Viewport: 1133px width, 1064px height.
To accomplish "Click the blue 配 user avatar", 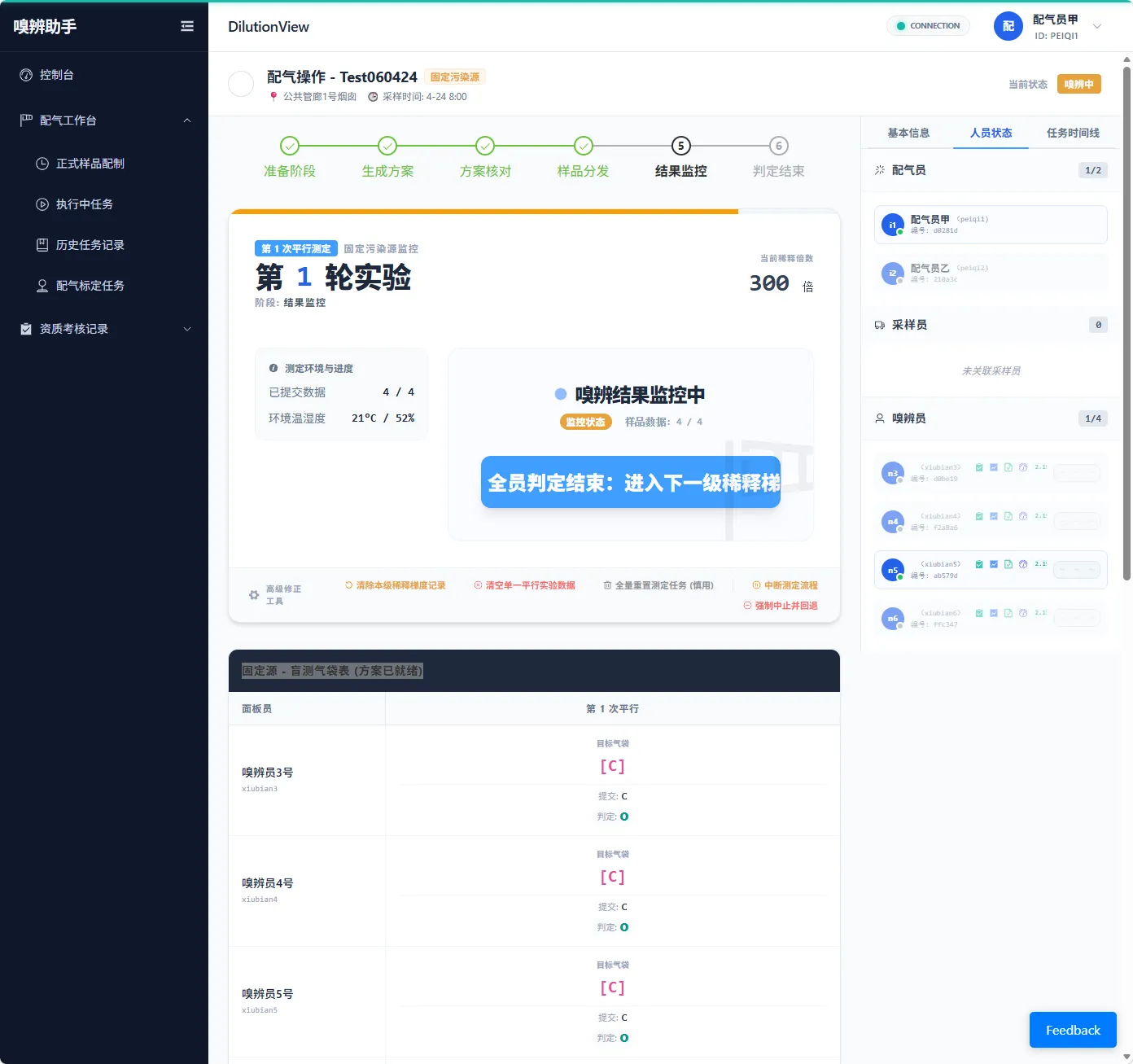I will 1008,26.
